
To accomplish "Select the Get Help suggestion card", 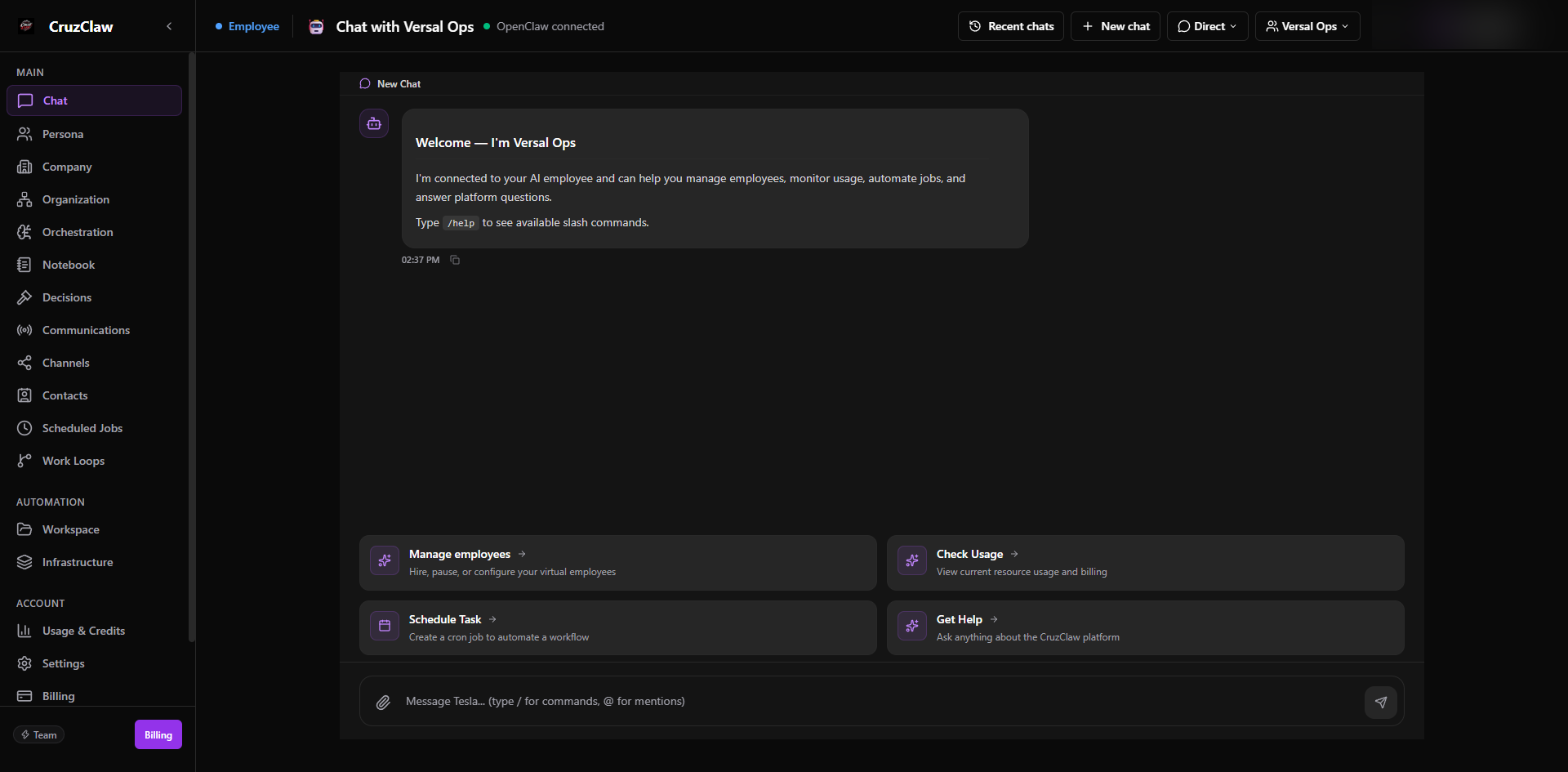I will [1145, 627].
